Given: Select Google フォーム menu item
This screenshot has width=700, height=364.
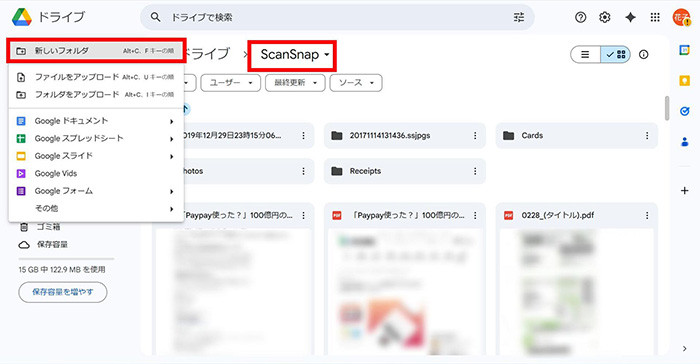Looking at the screenshot, I should (x=96, y=191).
